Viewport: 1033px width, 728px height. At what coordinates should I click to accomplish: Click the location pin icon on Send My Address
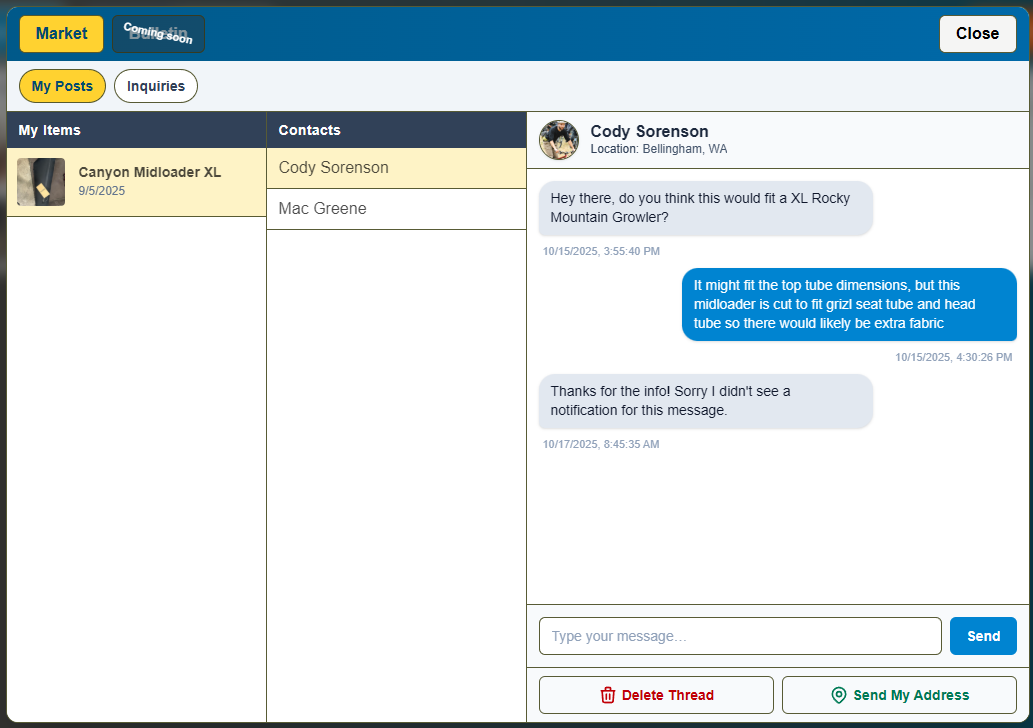point(838,695)
